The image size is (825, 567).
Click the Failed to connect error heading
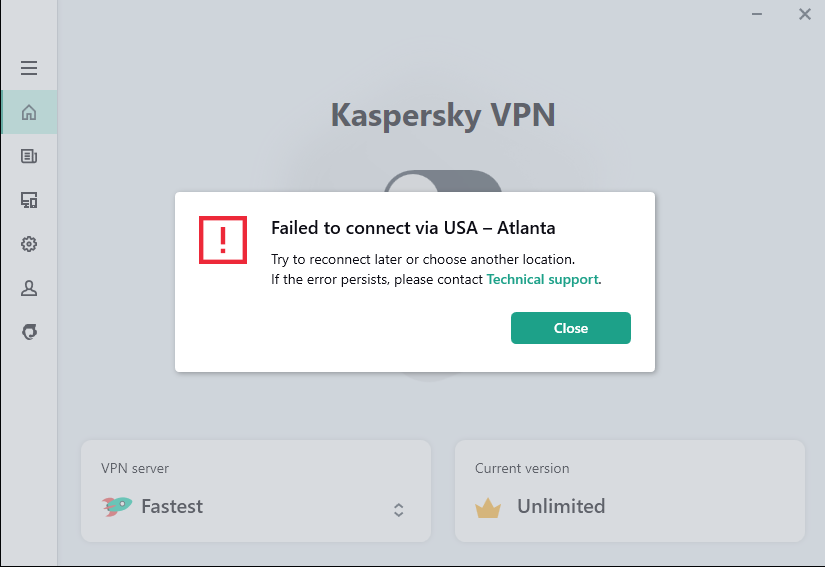413,228
